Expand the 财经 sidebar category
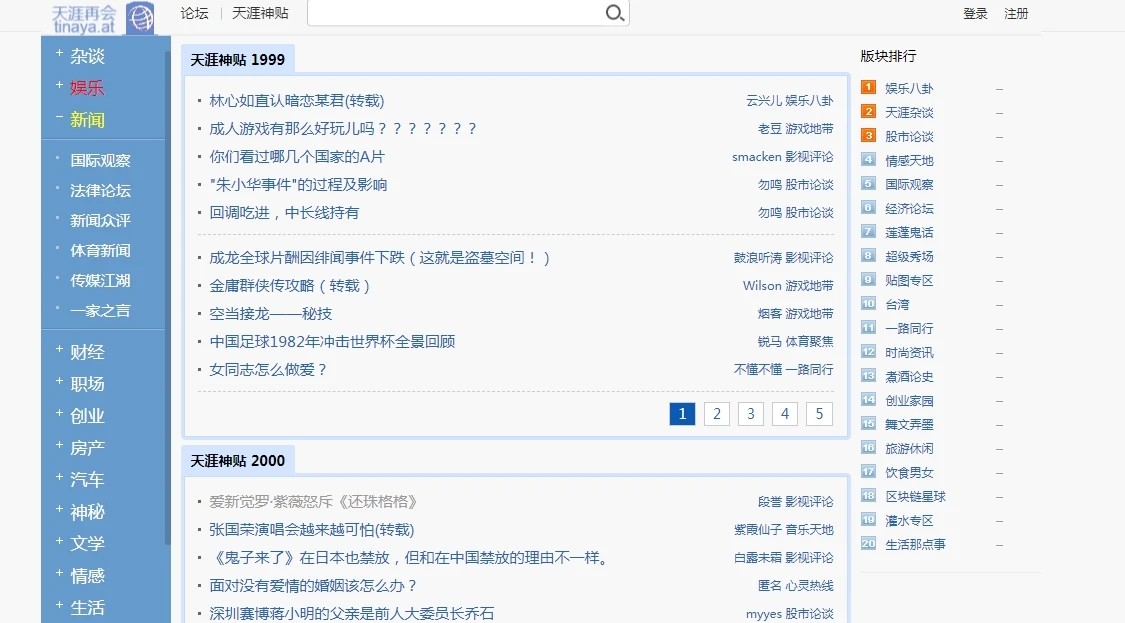 pyautogui.click(x=87, y=352)
